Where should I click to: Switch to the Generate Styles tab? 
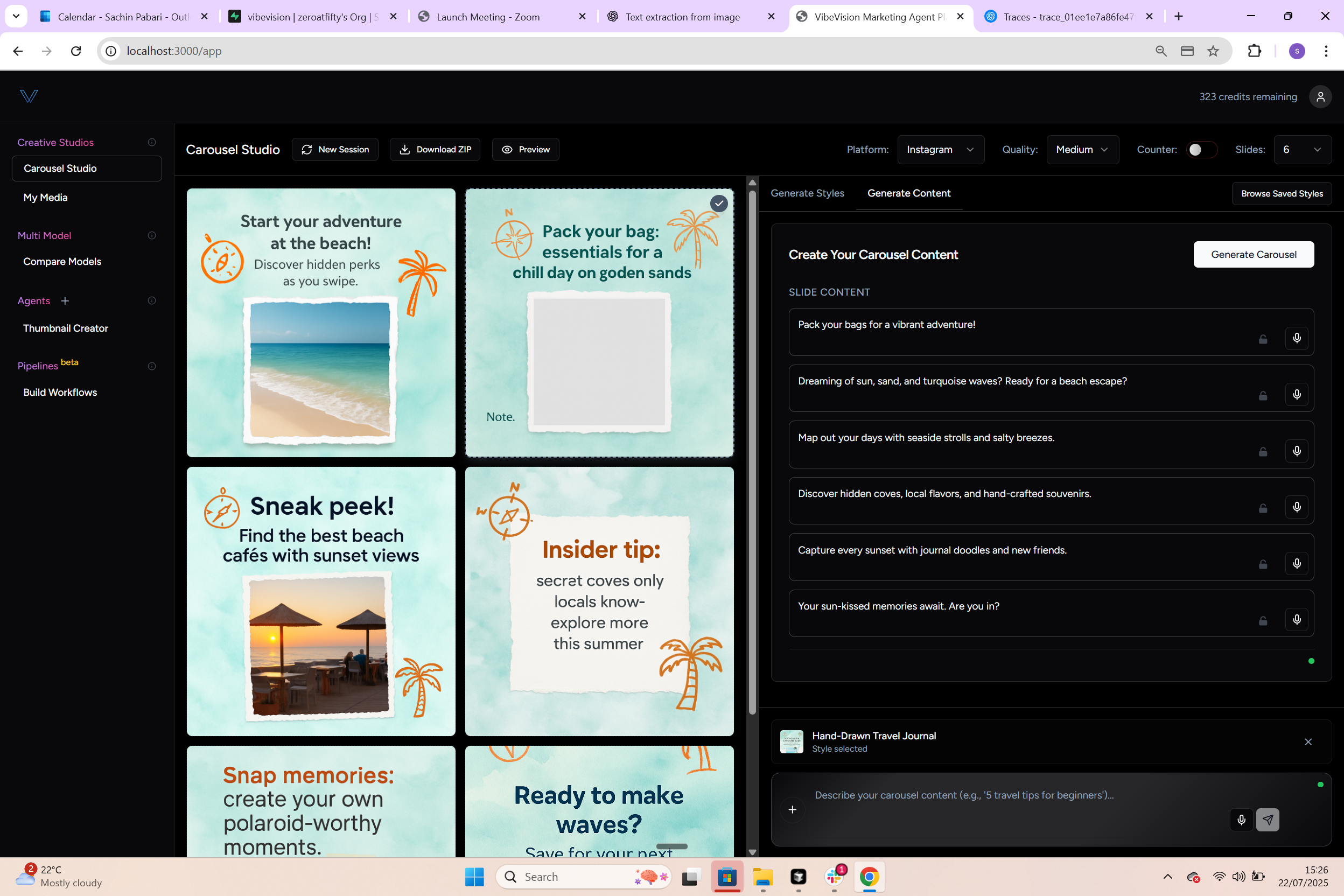(807, 193)
